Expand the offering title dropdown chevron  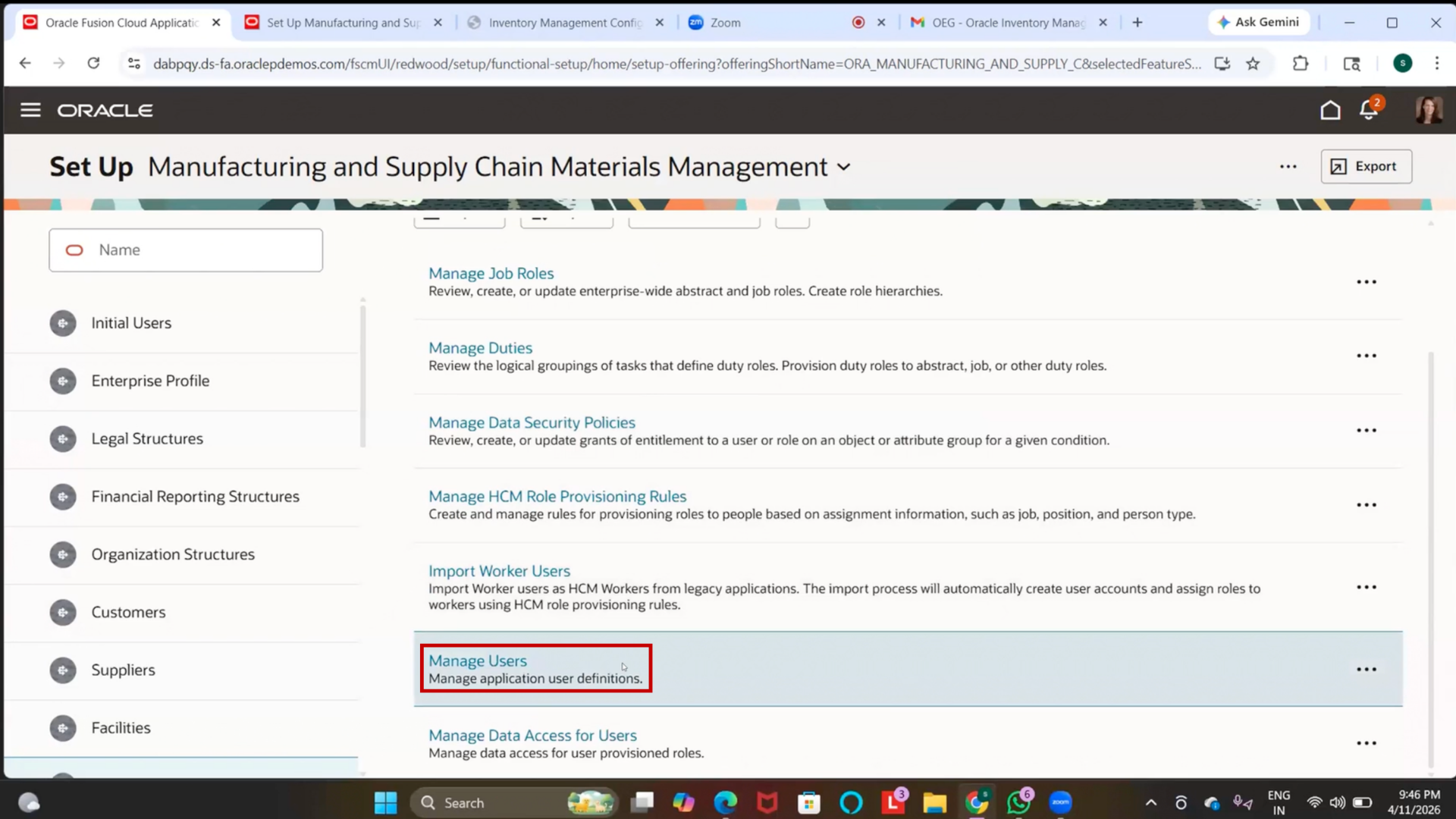[x=844, y=168]
